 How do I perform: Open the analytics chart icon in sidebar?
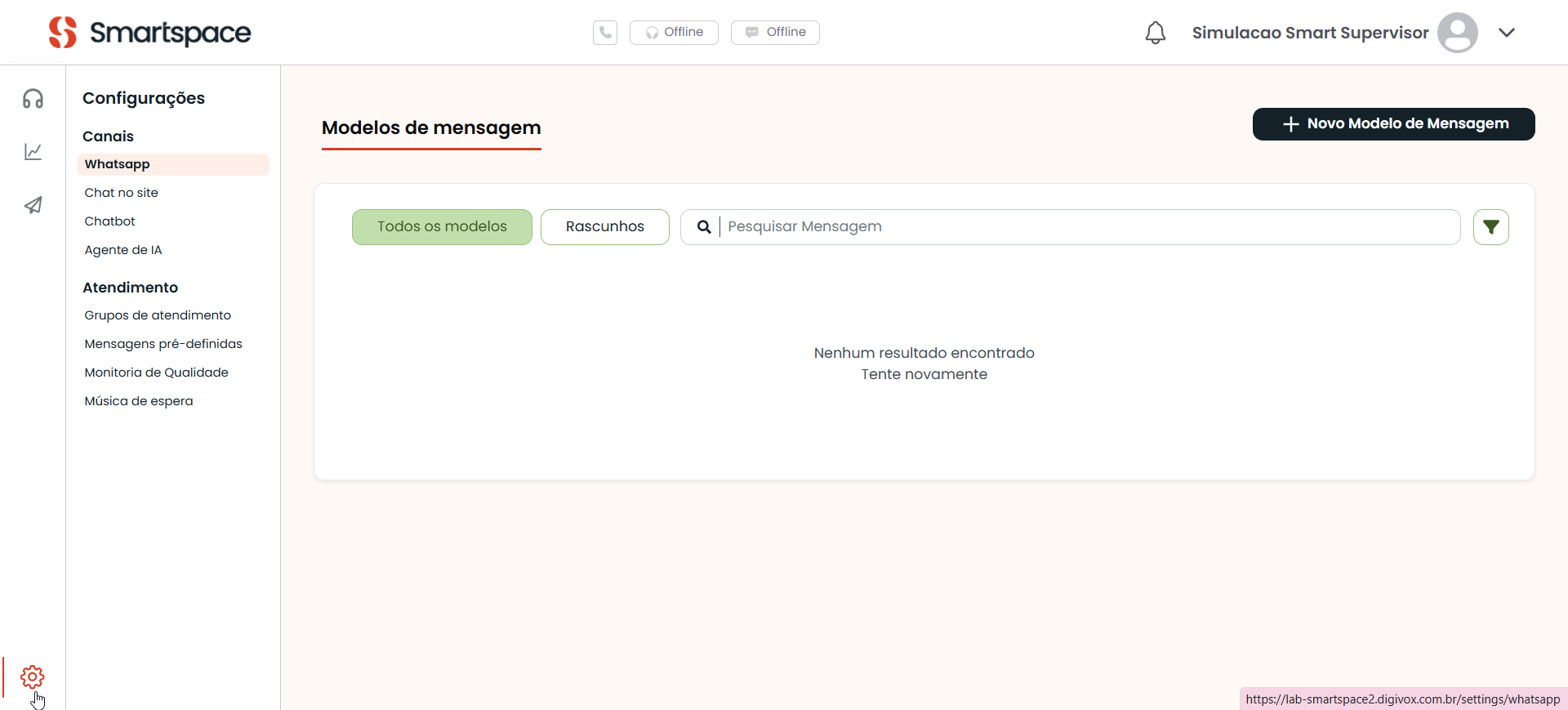[x=33, y=152]
